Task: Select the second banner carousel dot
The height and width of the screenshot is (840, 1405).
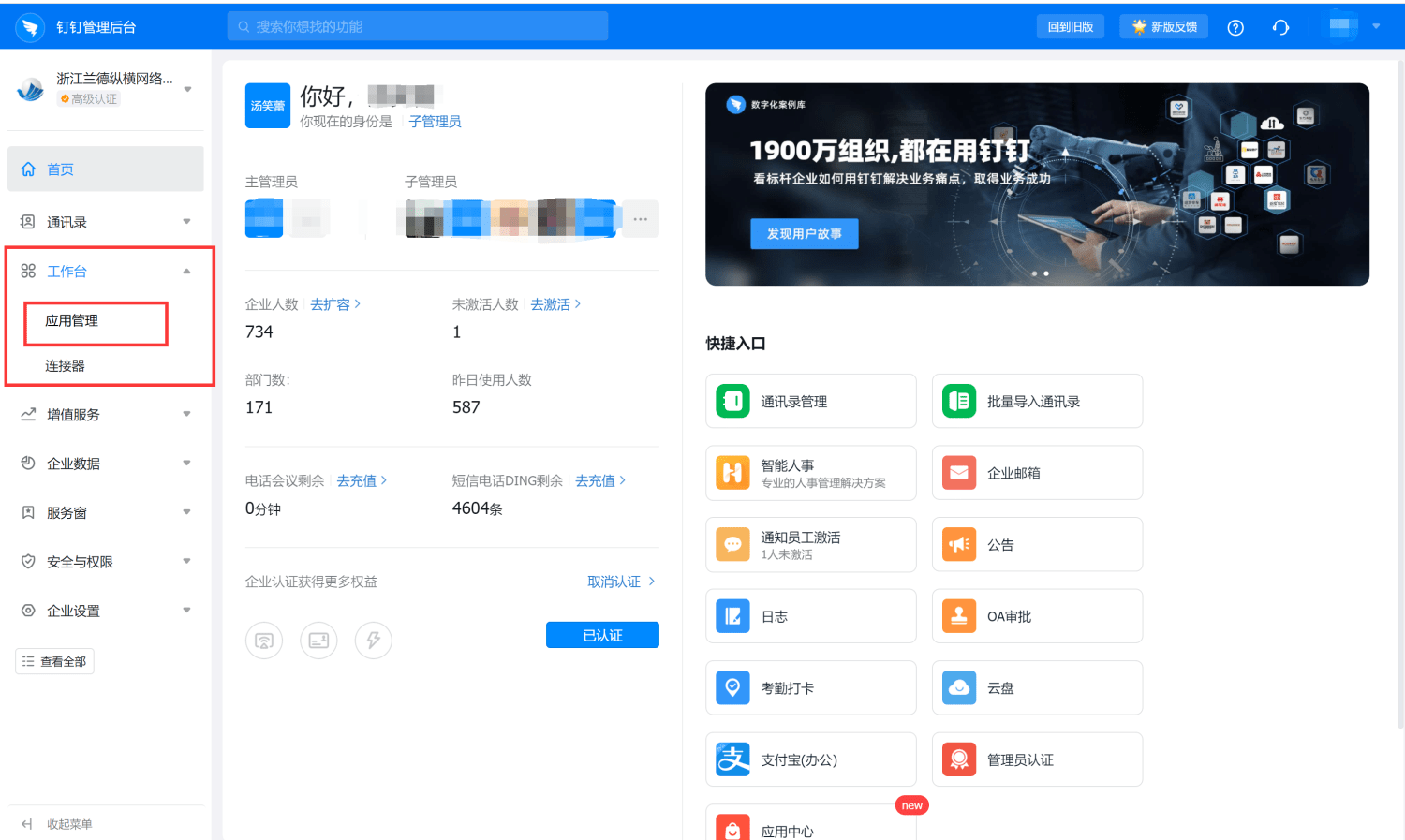Action: click(x=1047, y=273)
